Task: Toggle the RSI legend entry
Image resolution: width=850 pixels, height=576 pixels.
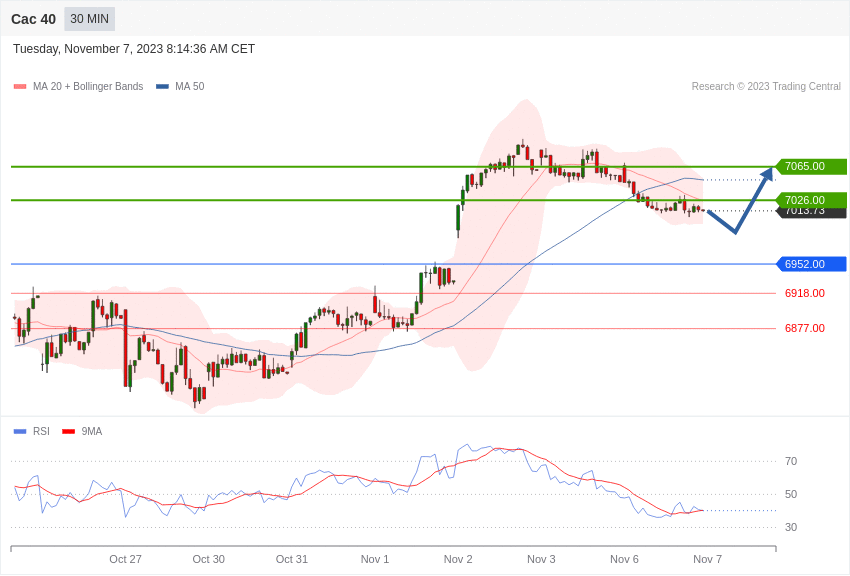Action: [x=41, y=432]
